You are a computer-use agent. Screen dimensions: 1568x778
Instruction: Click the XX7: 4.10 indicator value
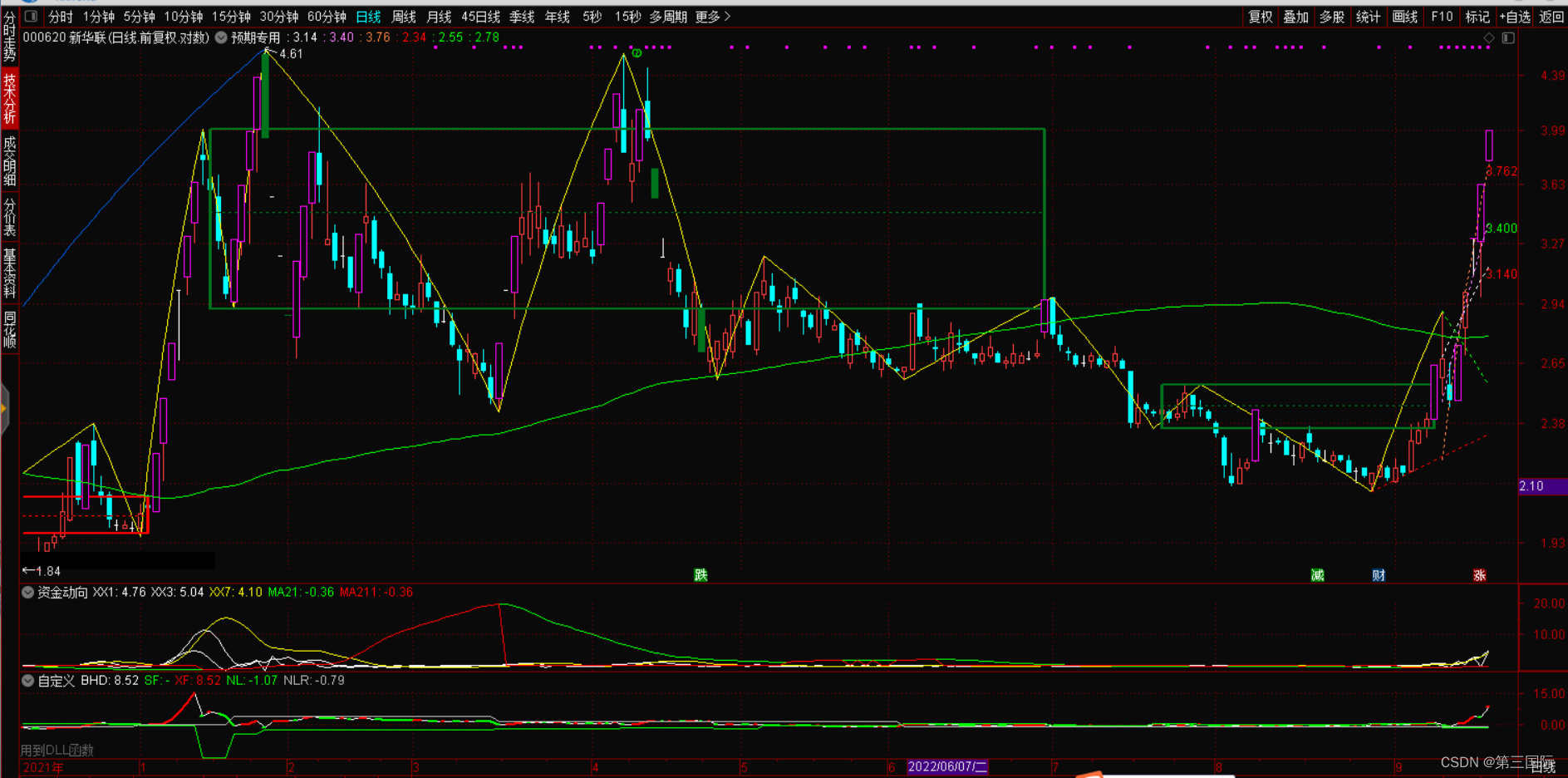(x=235, y=593)
